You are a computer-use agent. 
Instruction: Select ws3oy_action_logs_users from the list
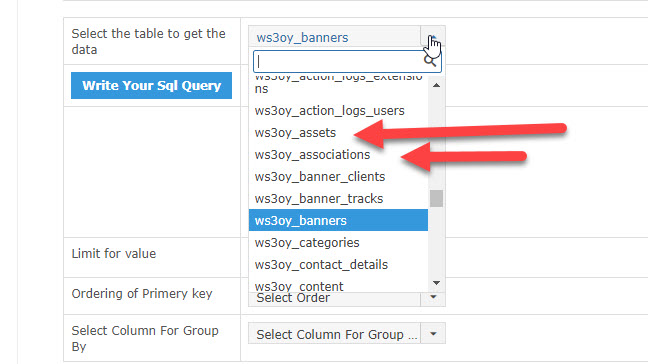338,111
